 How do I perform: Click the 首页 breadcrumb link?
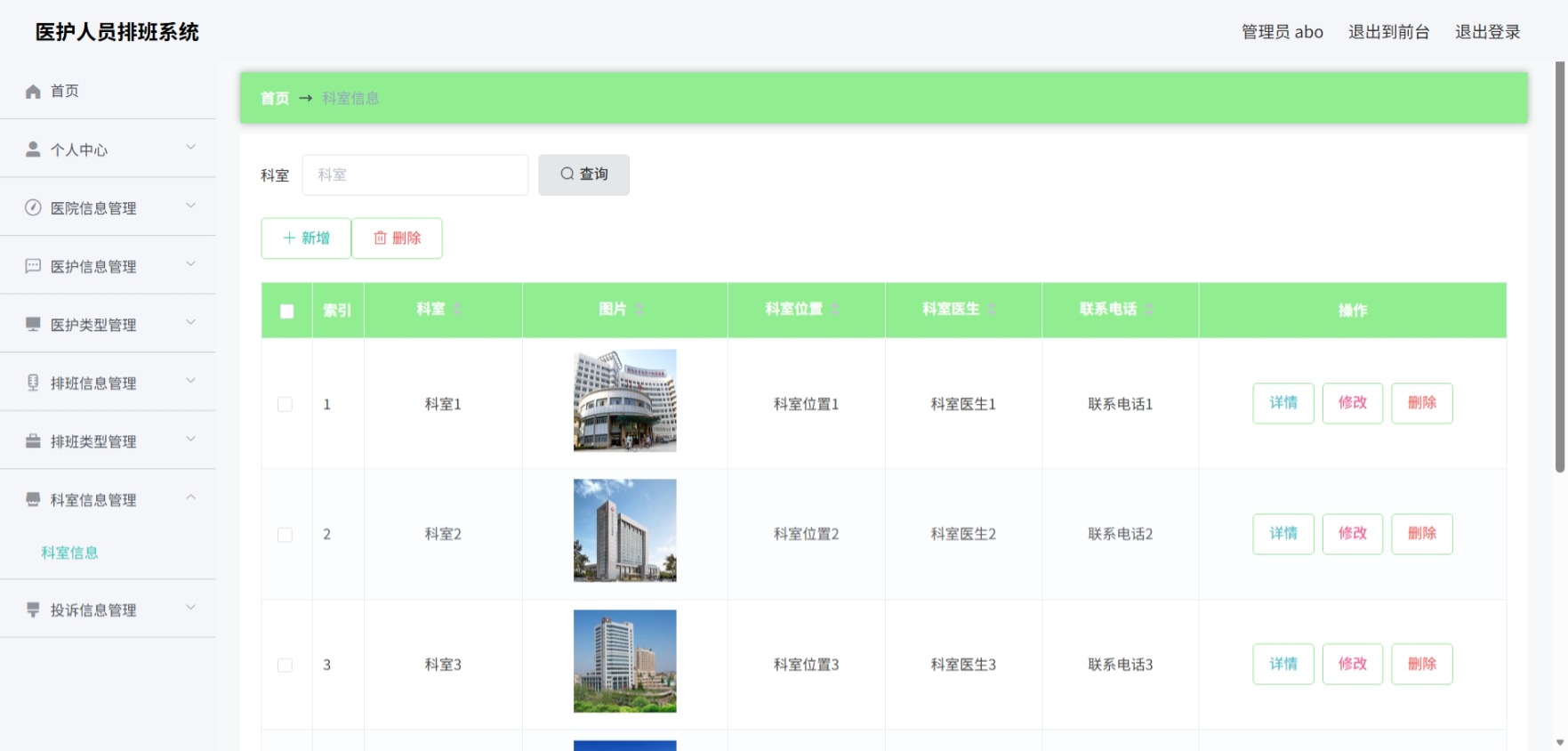coord(275,98)
